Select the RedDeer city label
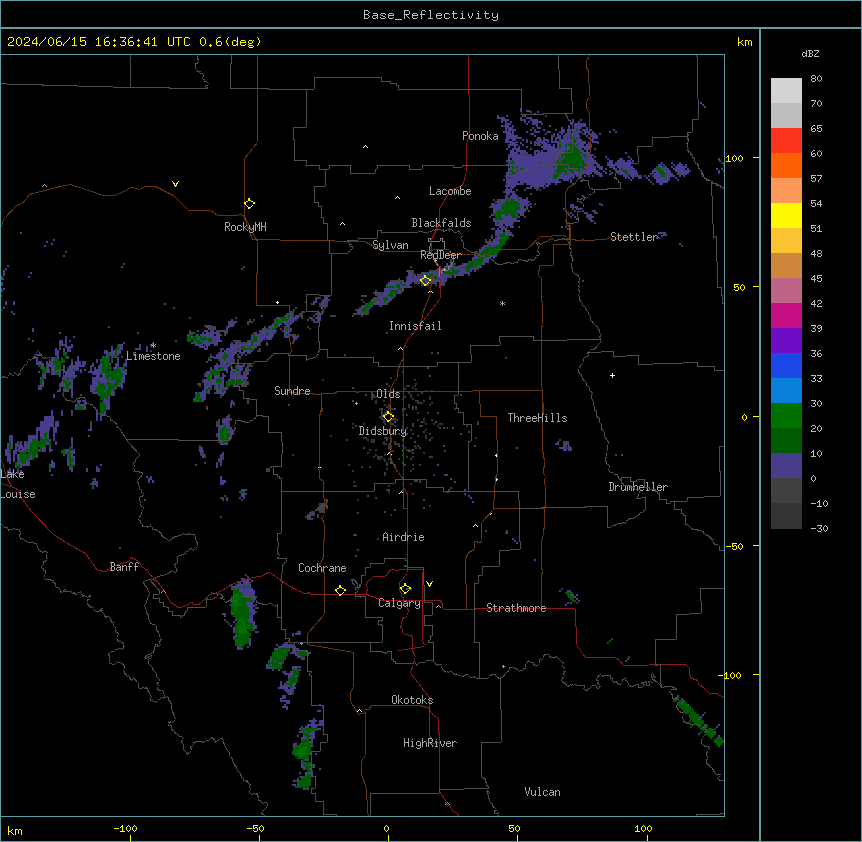This screenshot has width=862, height=842. coord(440,255)
